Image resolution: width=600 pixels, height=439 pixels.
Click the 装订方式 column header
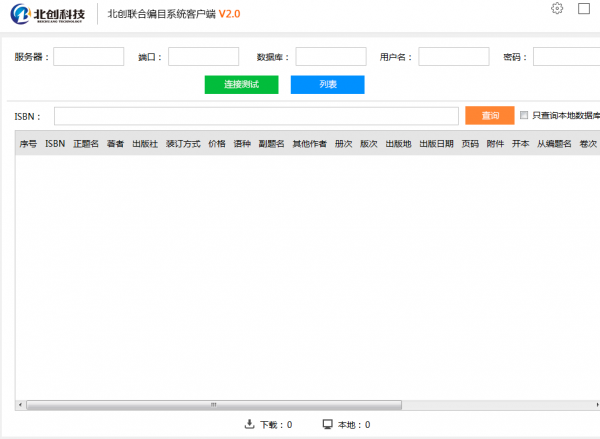(x=183, y=144)
